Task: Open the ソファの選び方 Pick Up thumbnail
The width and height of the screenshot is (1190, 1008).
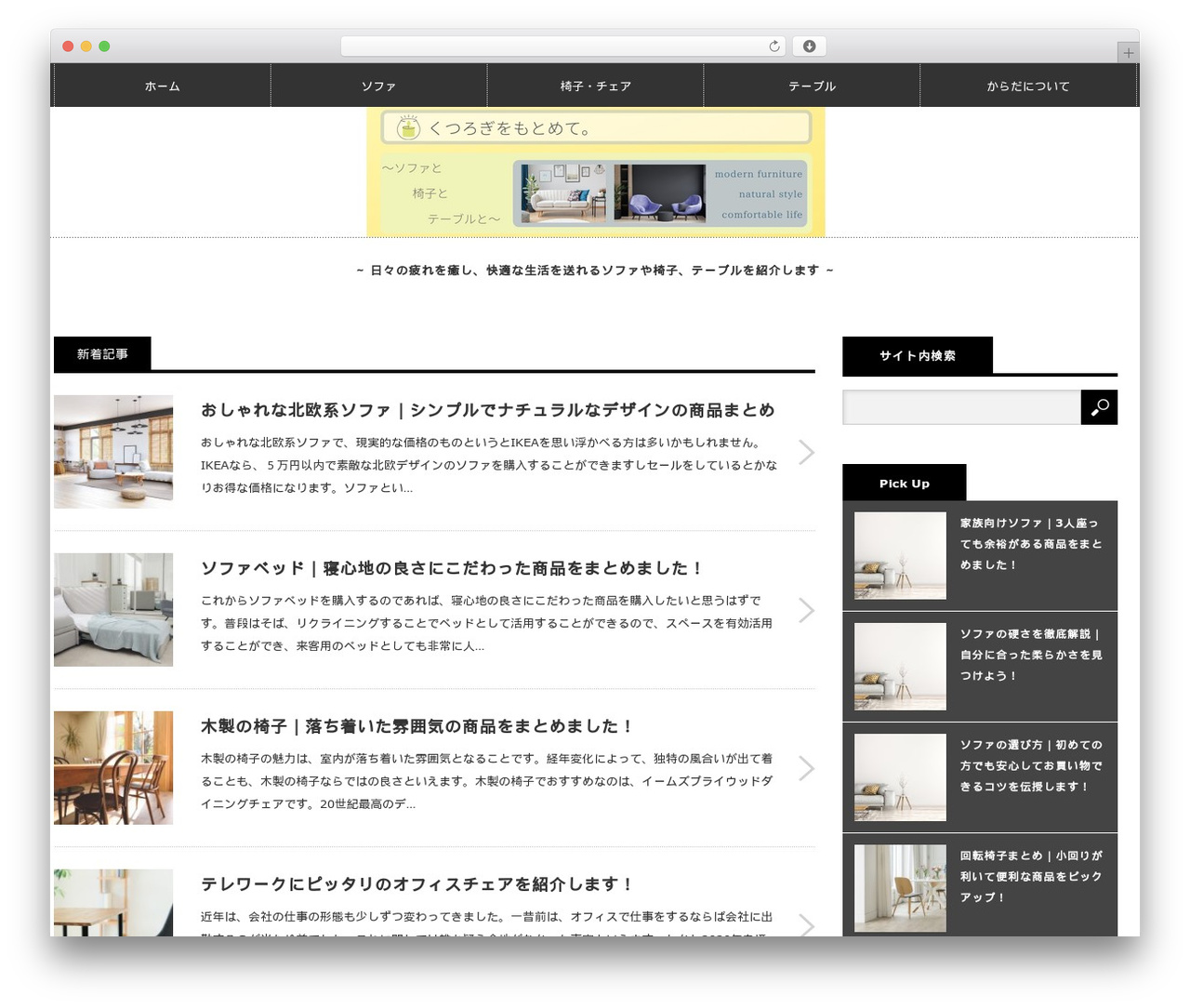Action: tap(900, 777)
